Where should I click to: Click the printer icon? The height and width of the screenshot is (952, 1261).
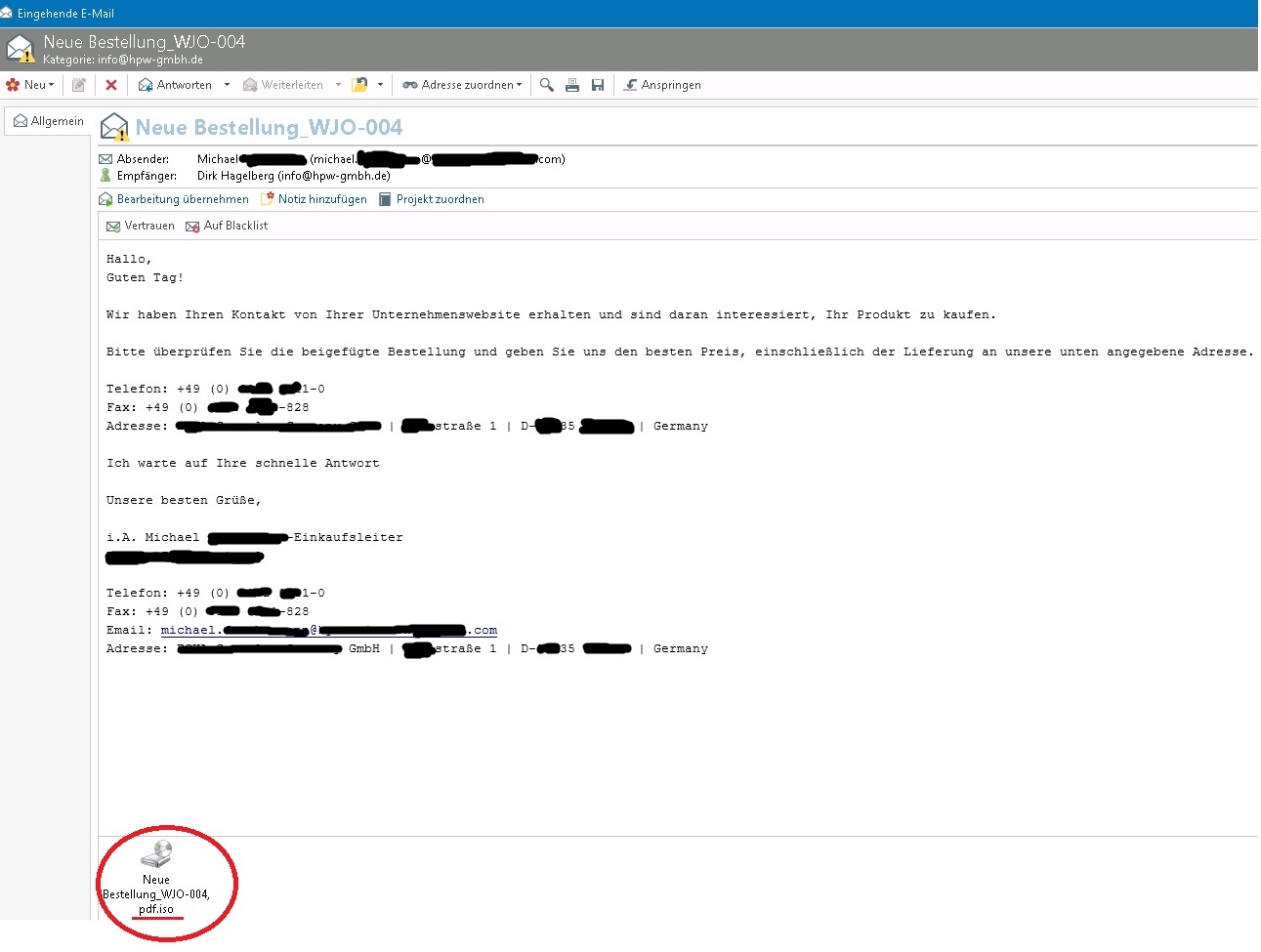[572, 85]
